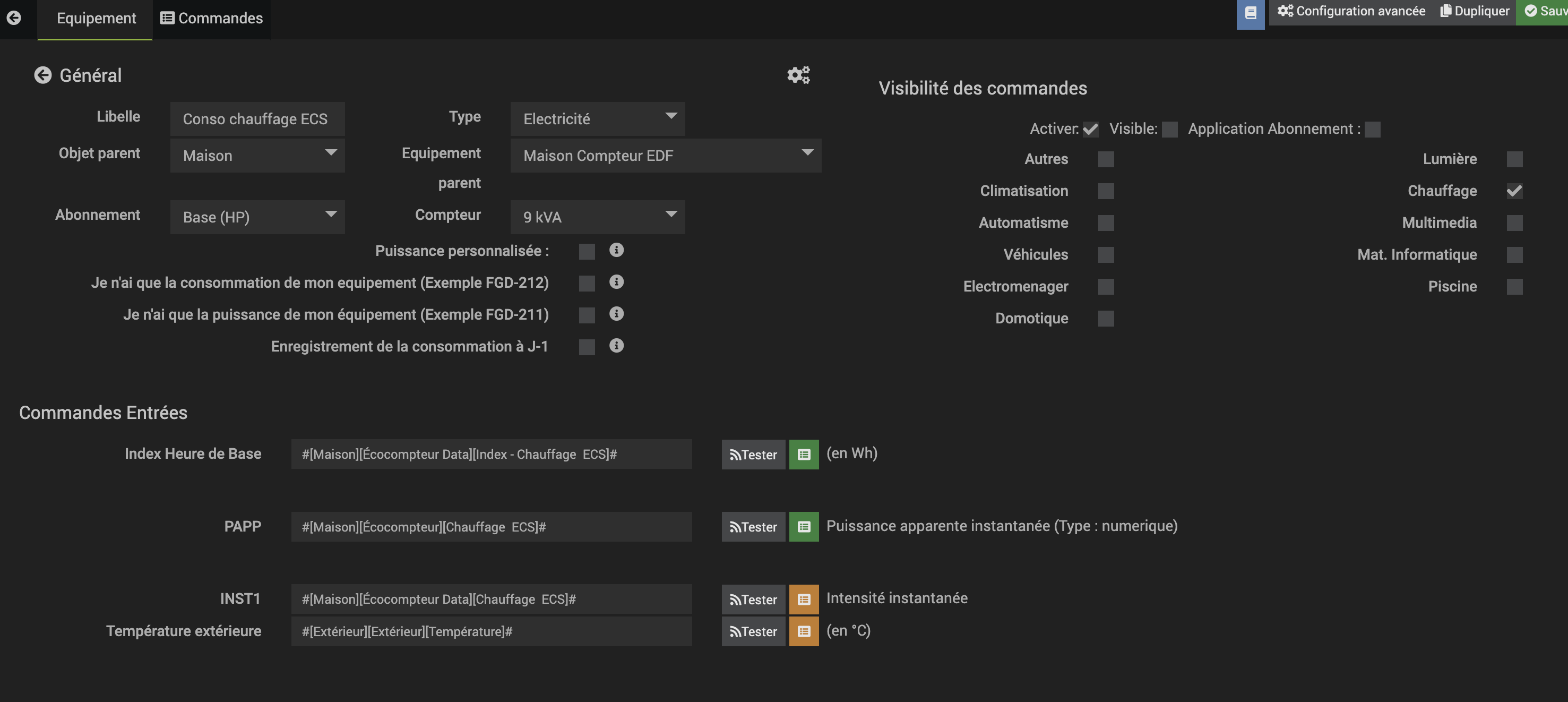This screenshot has height=702, width=1568.
Task: Check the Piscine checkbox
Action: [x=1514, y=286]
